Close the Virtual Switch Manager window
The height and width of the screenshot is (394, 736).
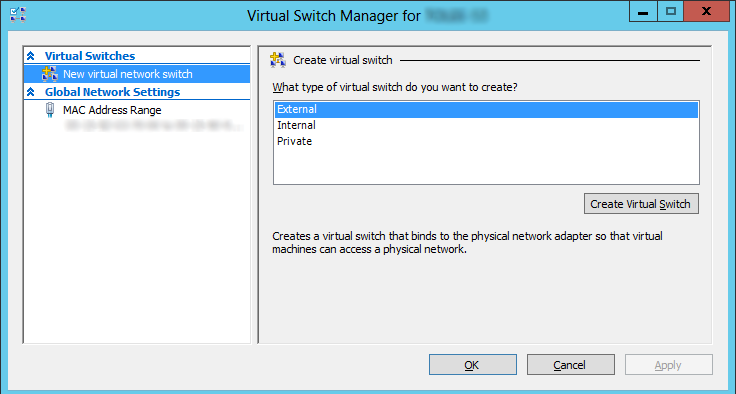[x=706, y=11]
